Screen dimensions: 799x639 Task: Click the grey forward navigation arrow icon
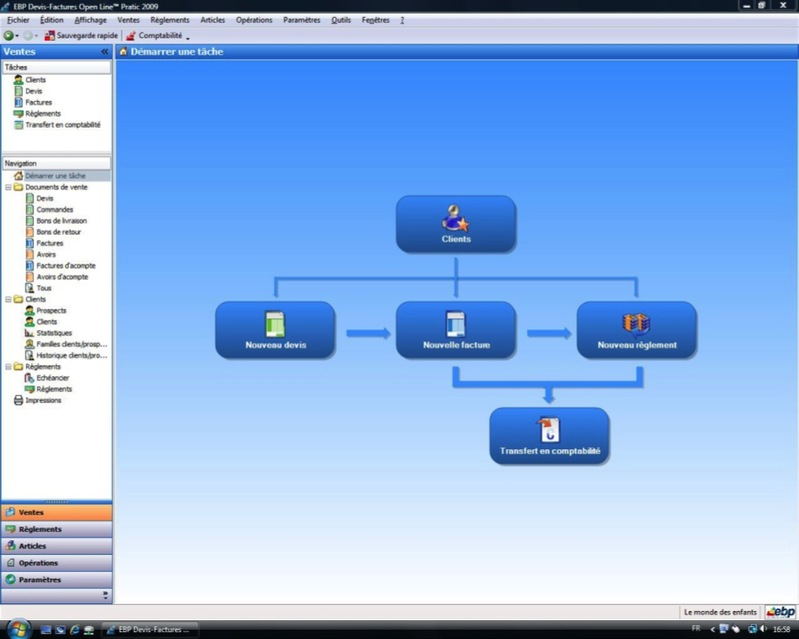pos(28,35)
